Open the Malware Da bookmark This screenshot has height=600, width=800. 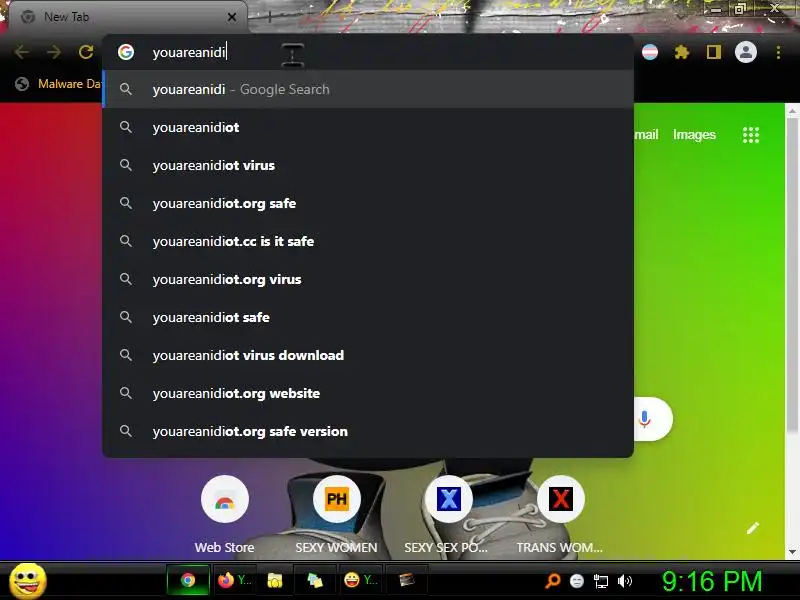(x=58, y=84)
